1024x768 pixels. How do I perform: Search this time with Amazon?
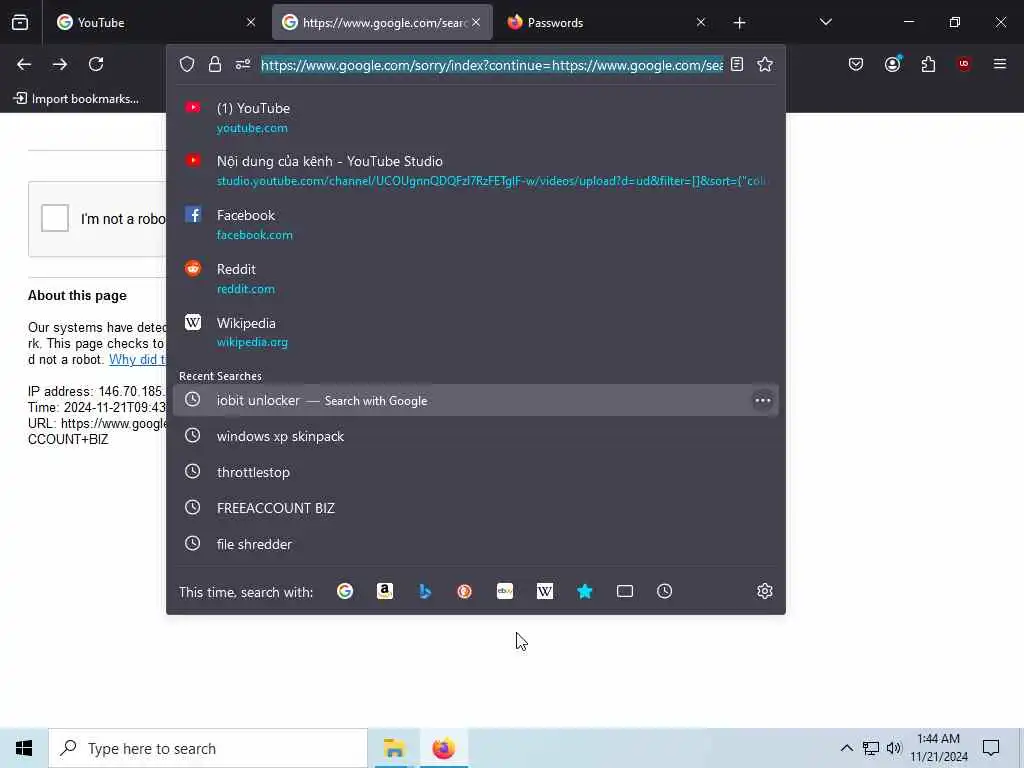coord(385,591)
